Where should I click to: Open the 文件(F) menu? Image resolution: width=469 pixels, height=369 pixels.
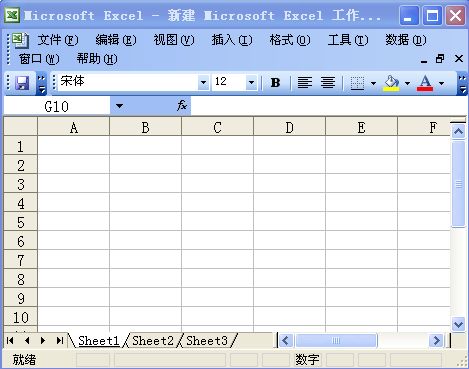click(x=58, y=40)
